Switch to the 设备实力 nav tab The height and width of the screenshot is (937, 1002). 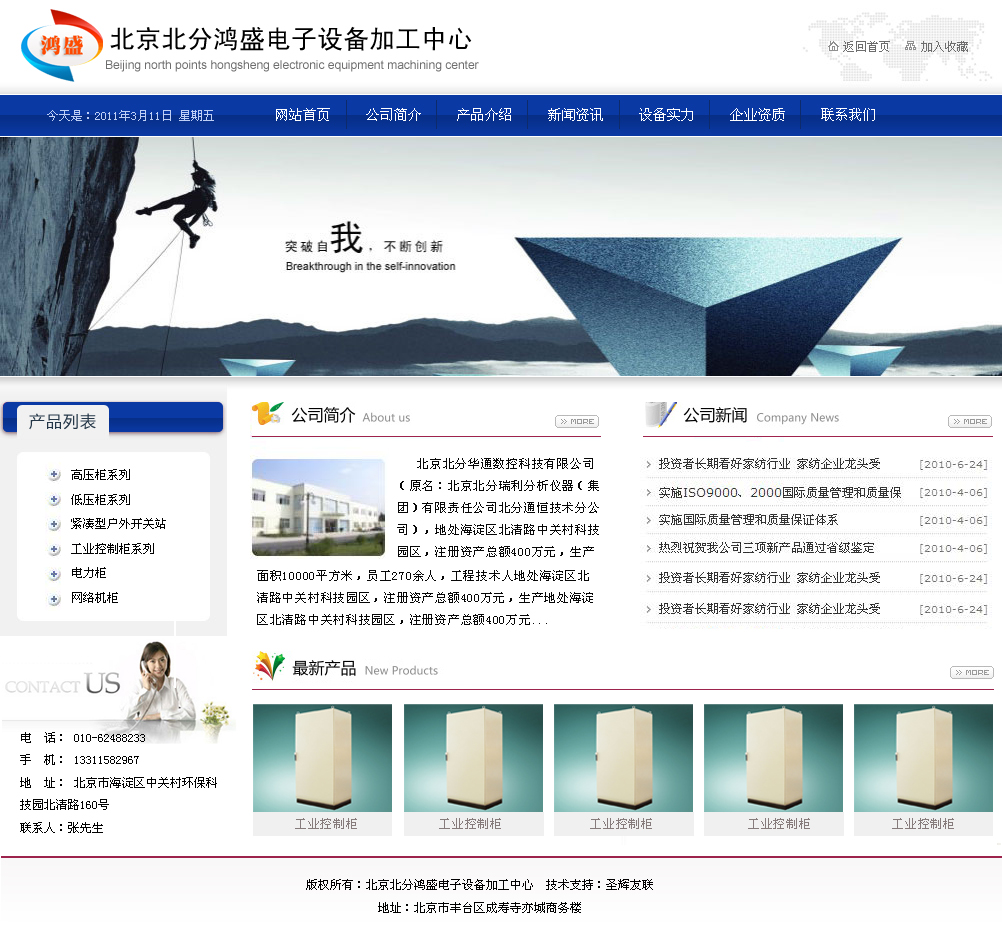(666, 114)
